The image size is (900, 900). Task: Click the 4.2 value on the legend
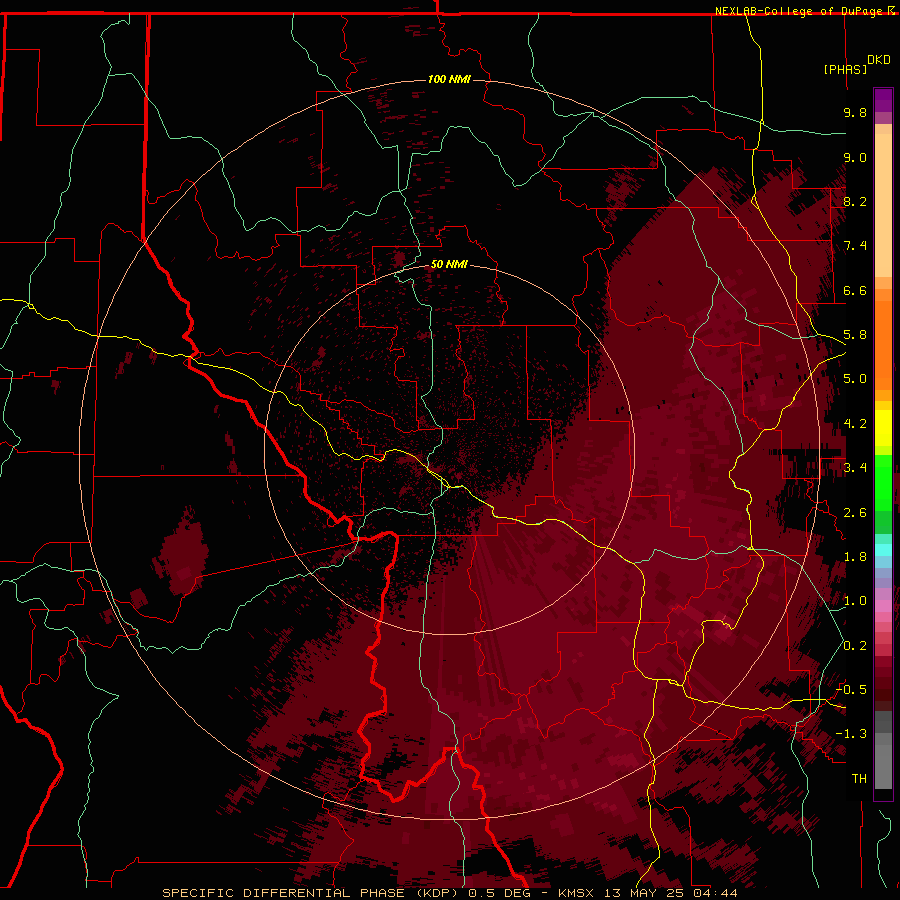855,424
